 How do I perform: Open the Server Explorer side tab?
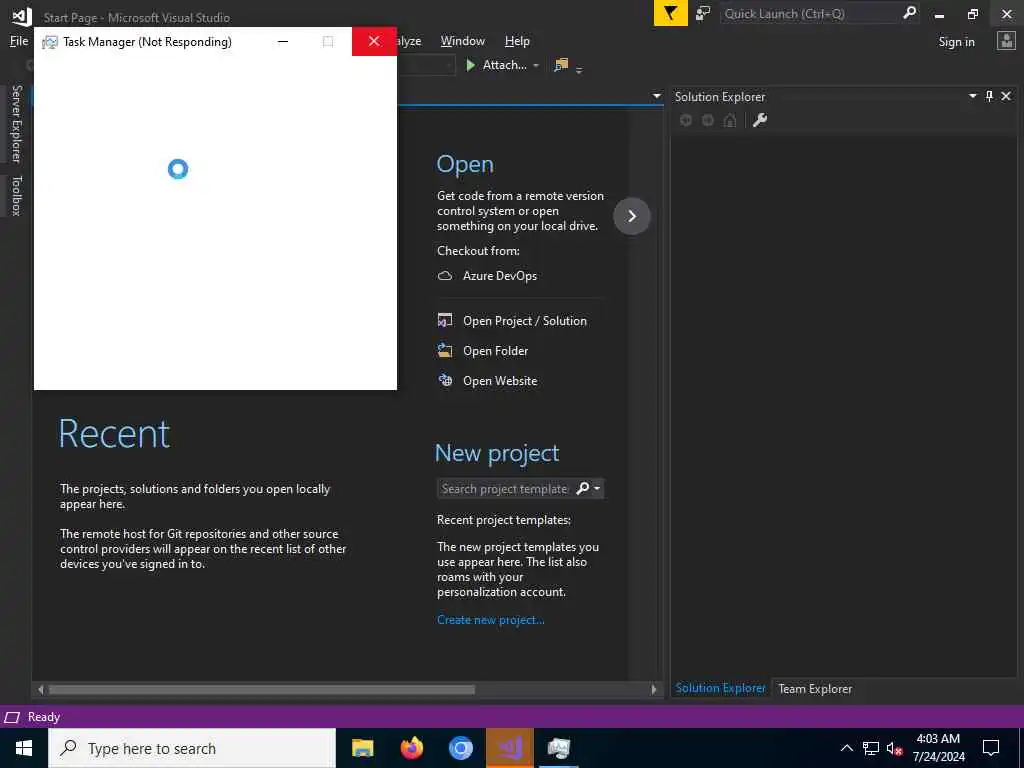point(16,124)
